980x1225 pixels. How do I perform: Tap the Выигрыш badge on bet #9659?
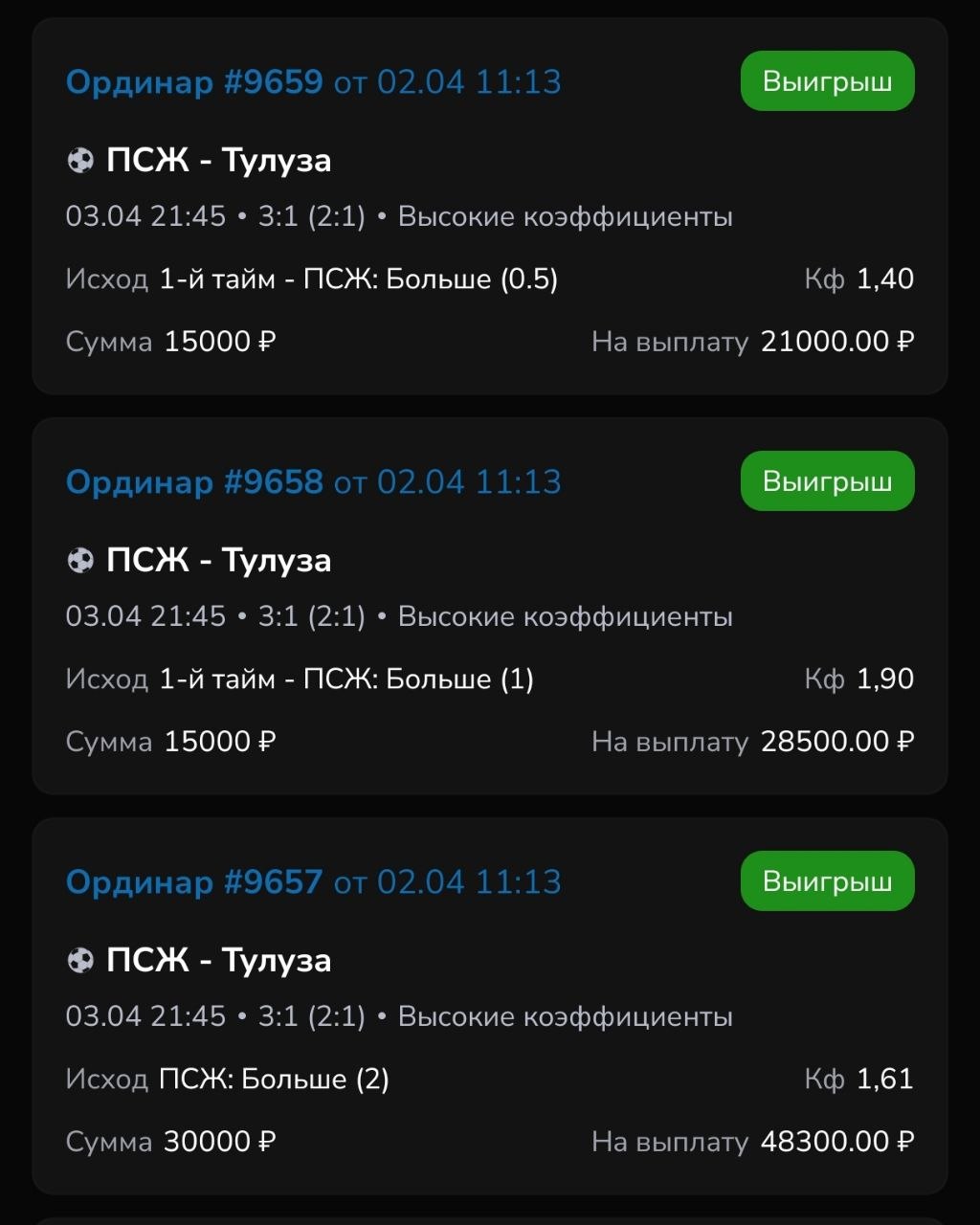827,81
